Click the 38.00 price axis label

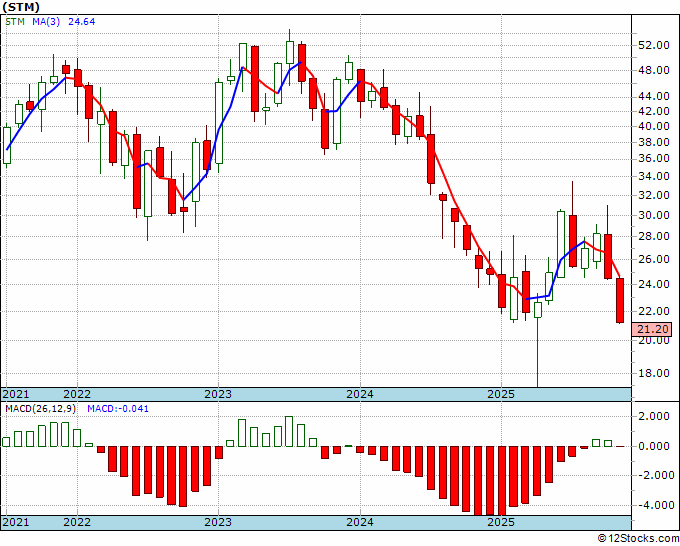(x=654, y=142)
